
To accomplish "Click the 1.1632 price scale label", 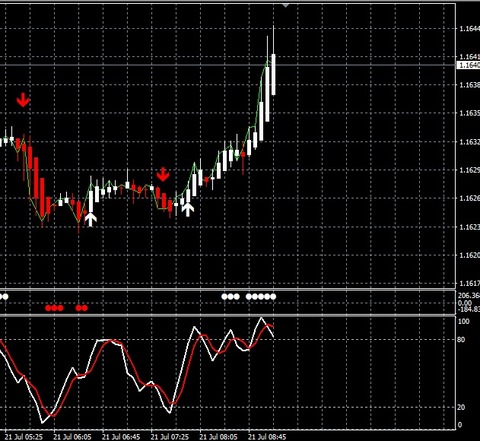I will click(470, 142).
